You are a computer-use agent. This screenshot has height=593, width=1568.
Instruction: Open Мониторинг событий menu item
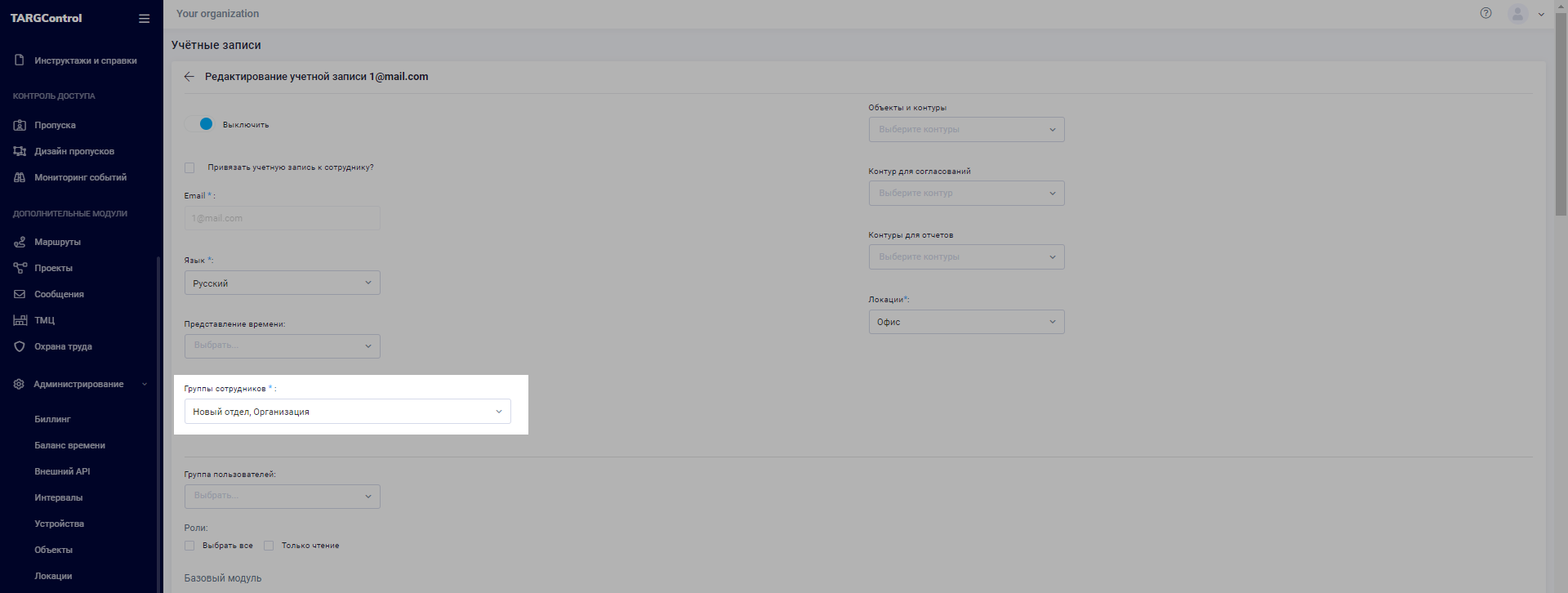82,177
